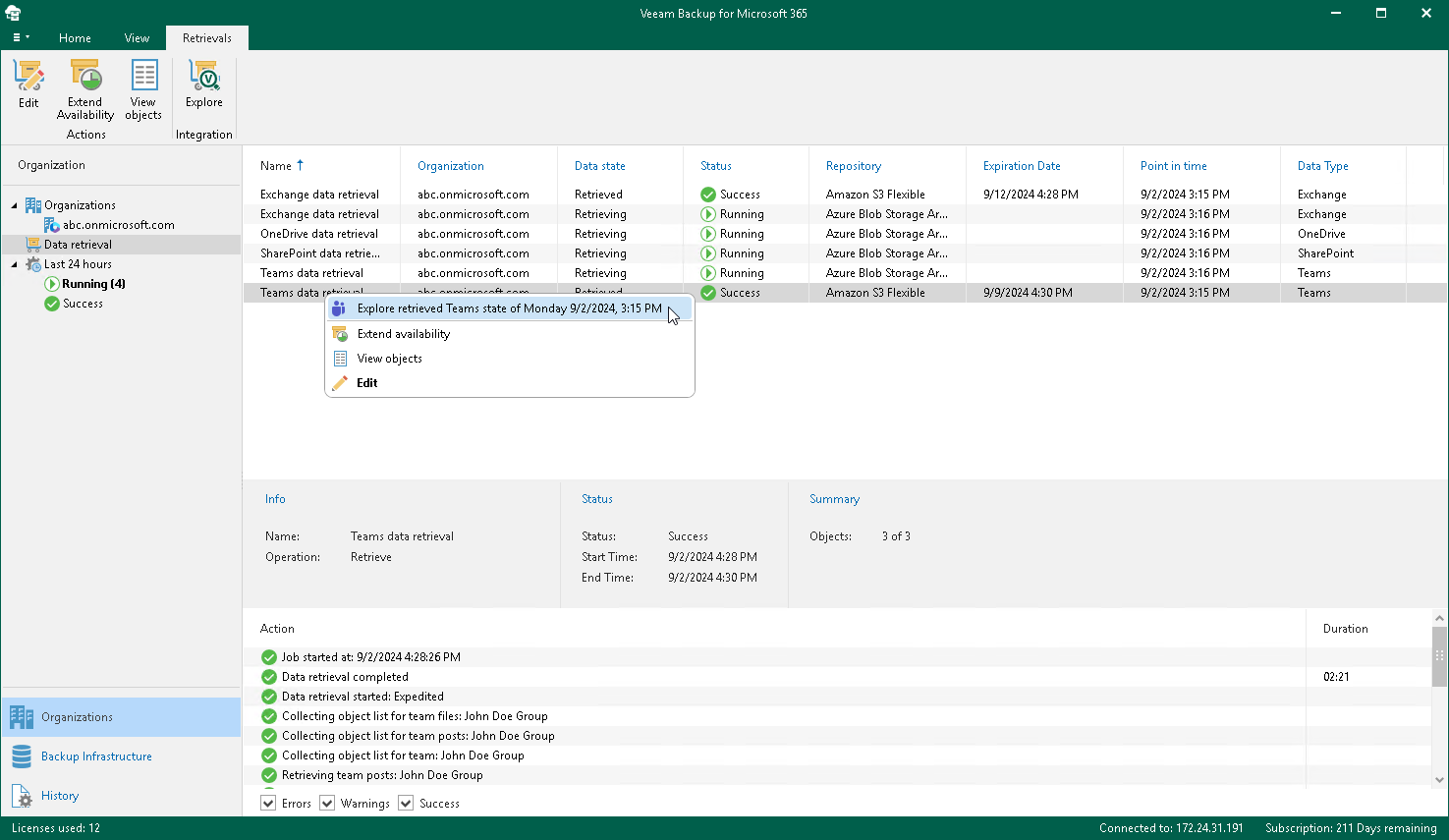The height and width of the screenshot is (840, 1449).
Task: Open the Organizations navigation pane
Action: click(x=121, y=717)
